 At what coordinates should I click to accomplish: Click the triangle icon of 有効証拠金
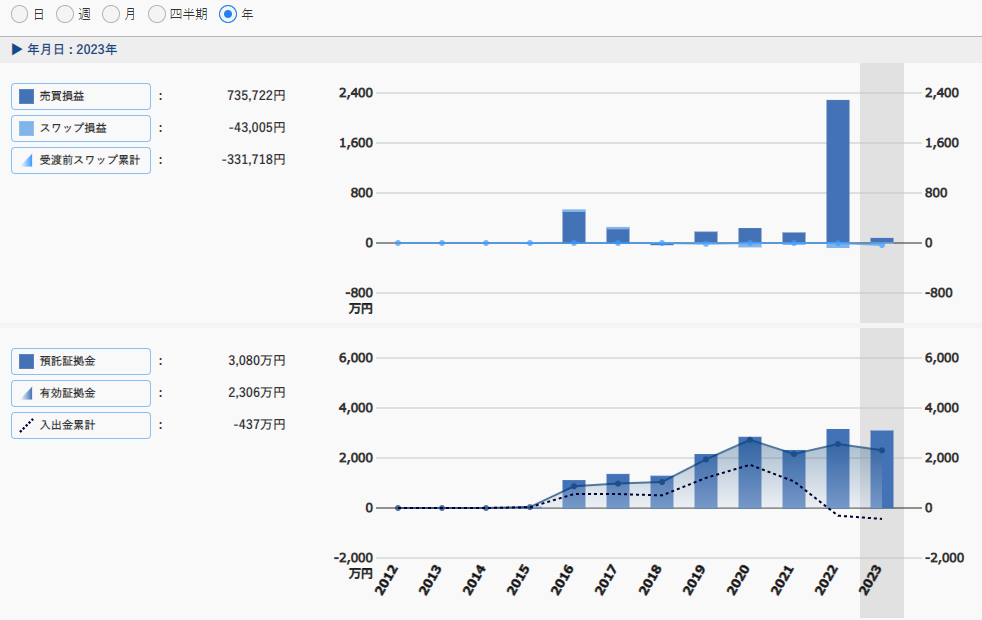coord(27,394)
